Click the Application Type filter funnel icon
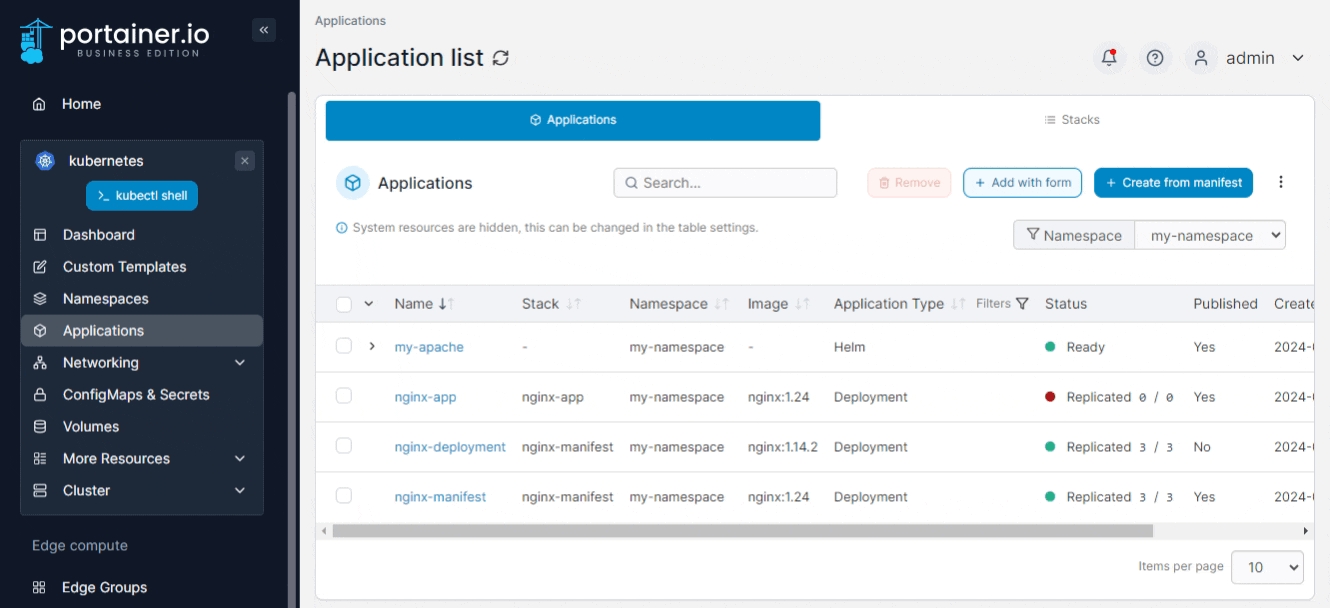The image size is (1330, 608). point(1022,304)
